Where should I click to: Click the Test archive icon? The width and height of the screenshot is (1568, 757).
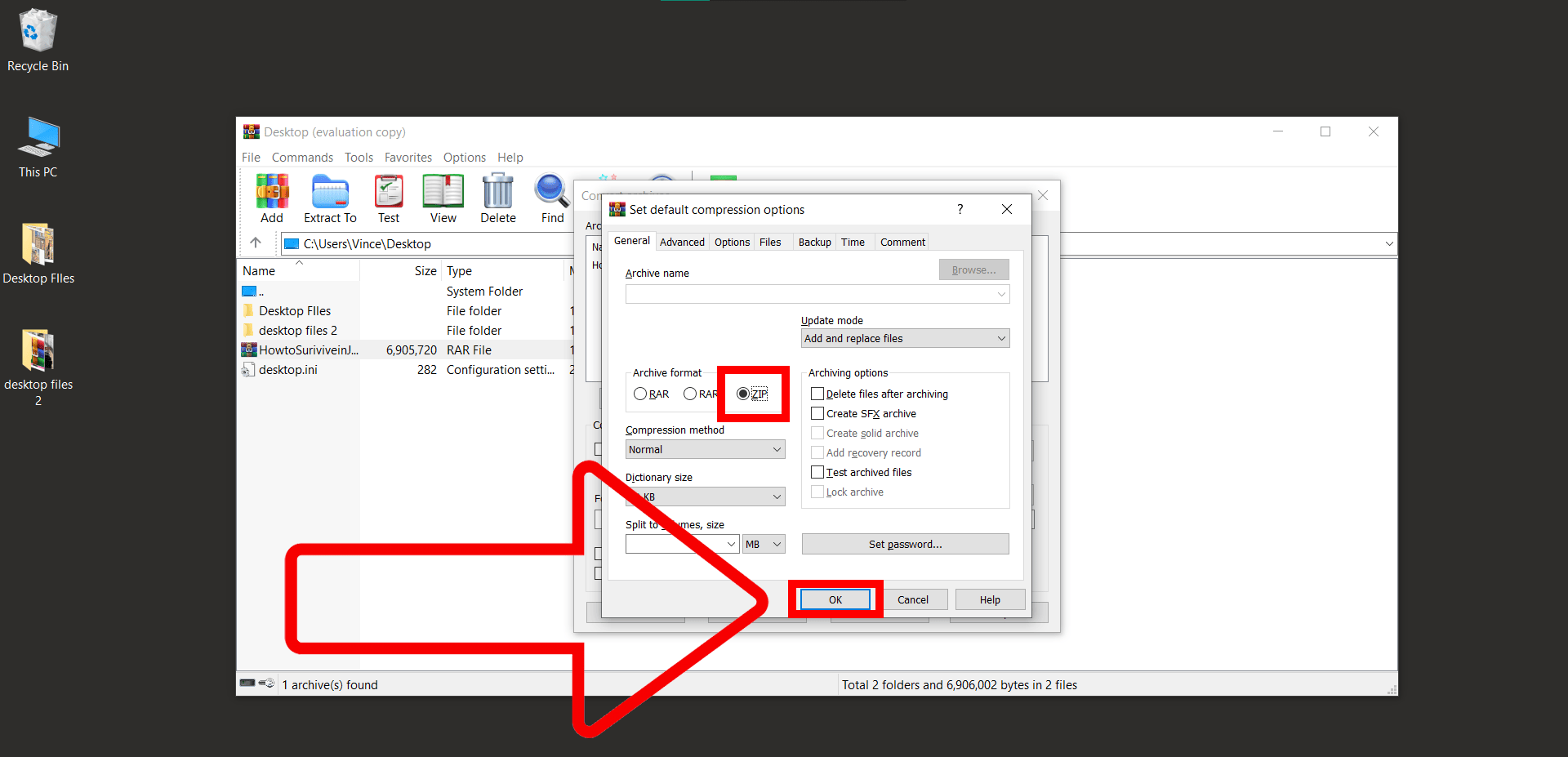(x=388, y=198)
